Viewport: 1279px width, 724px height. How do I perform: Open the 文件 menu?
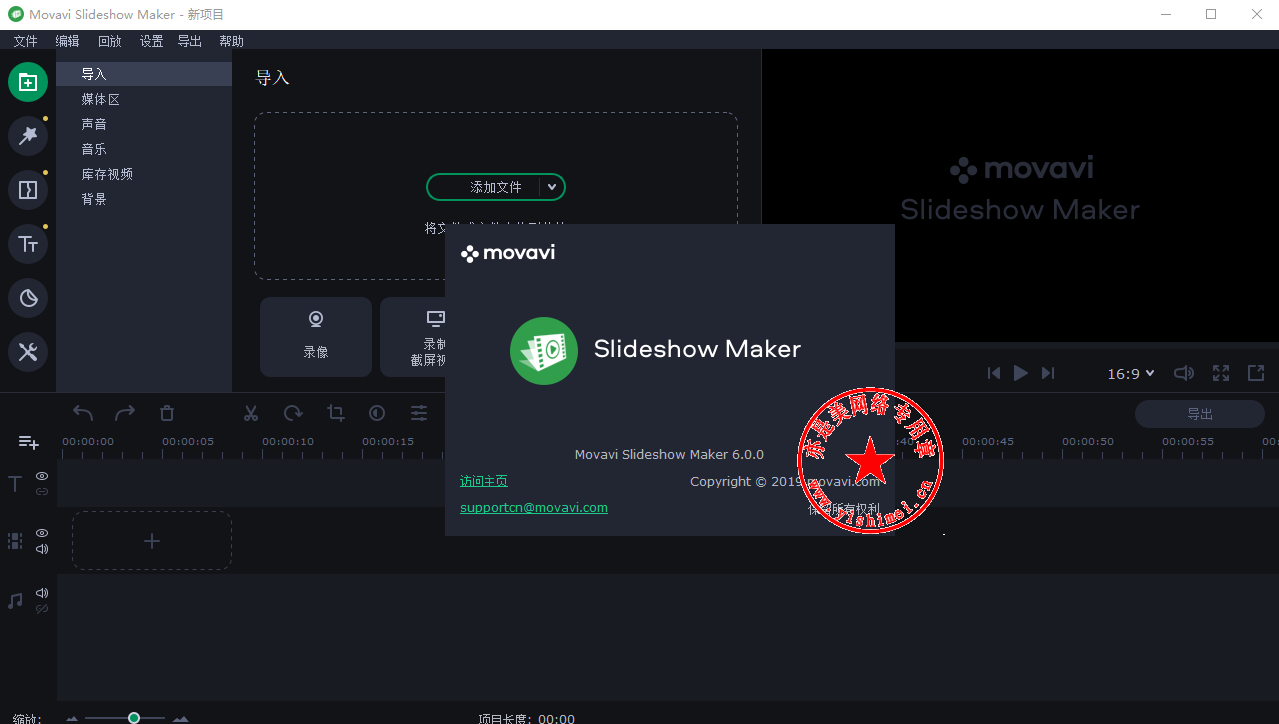pos(25,41)
